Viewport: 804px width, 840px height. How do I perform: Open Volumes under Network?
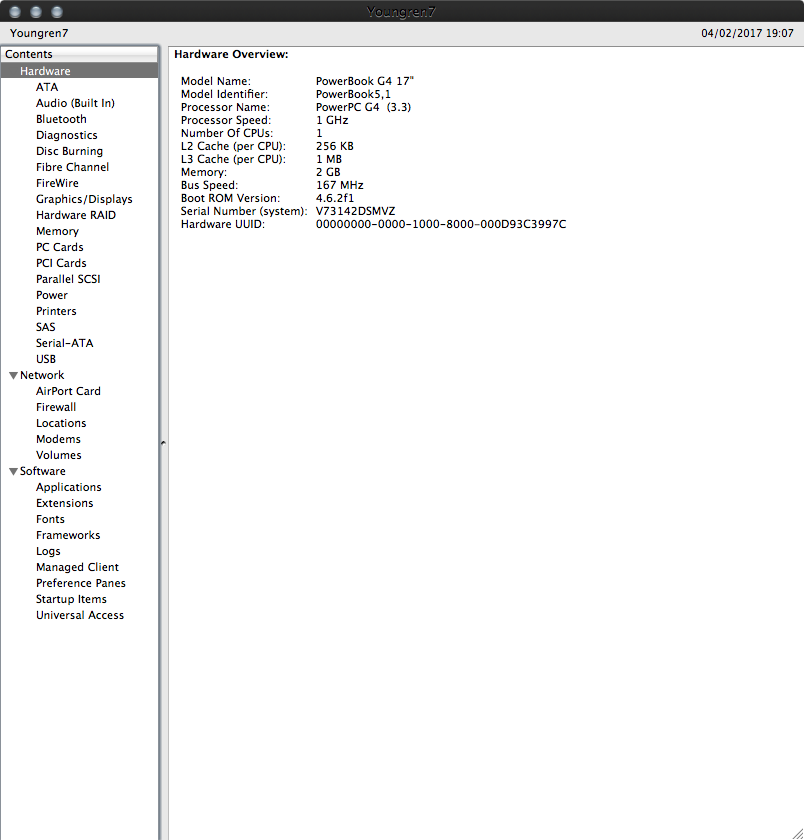coord(58,455)
